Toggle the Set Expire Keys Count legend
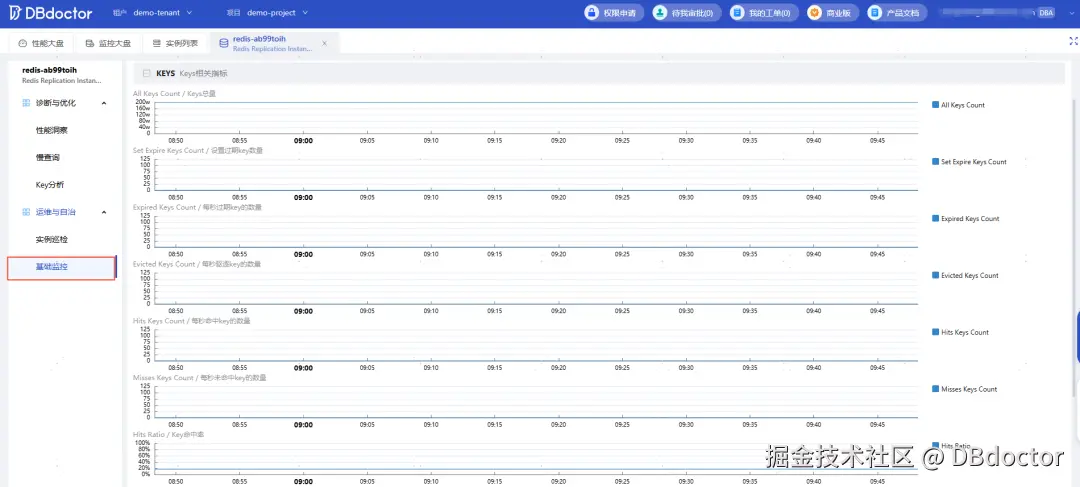 [x=969, y=162]
